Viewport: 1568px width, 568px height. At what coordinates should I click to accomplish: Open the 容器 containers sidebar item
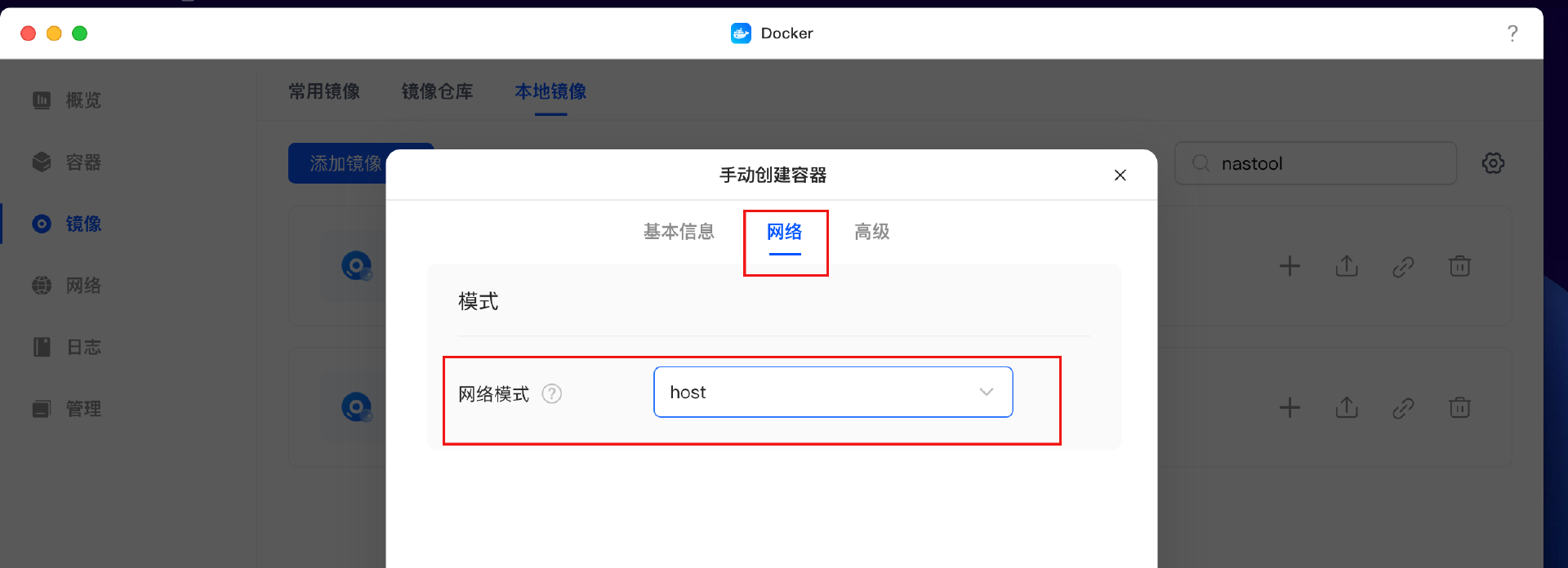(67, 162)
